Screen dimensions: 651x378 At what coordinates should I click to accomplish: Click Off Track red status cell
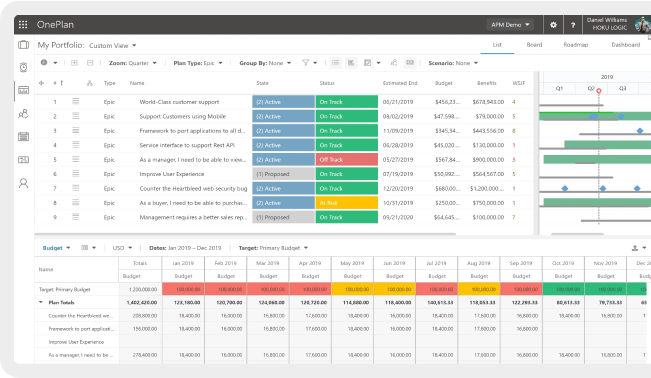(347, 160)
